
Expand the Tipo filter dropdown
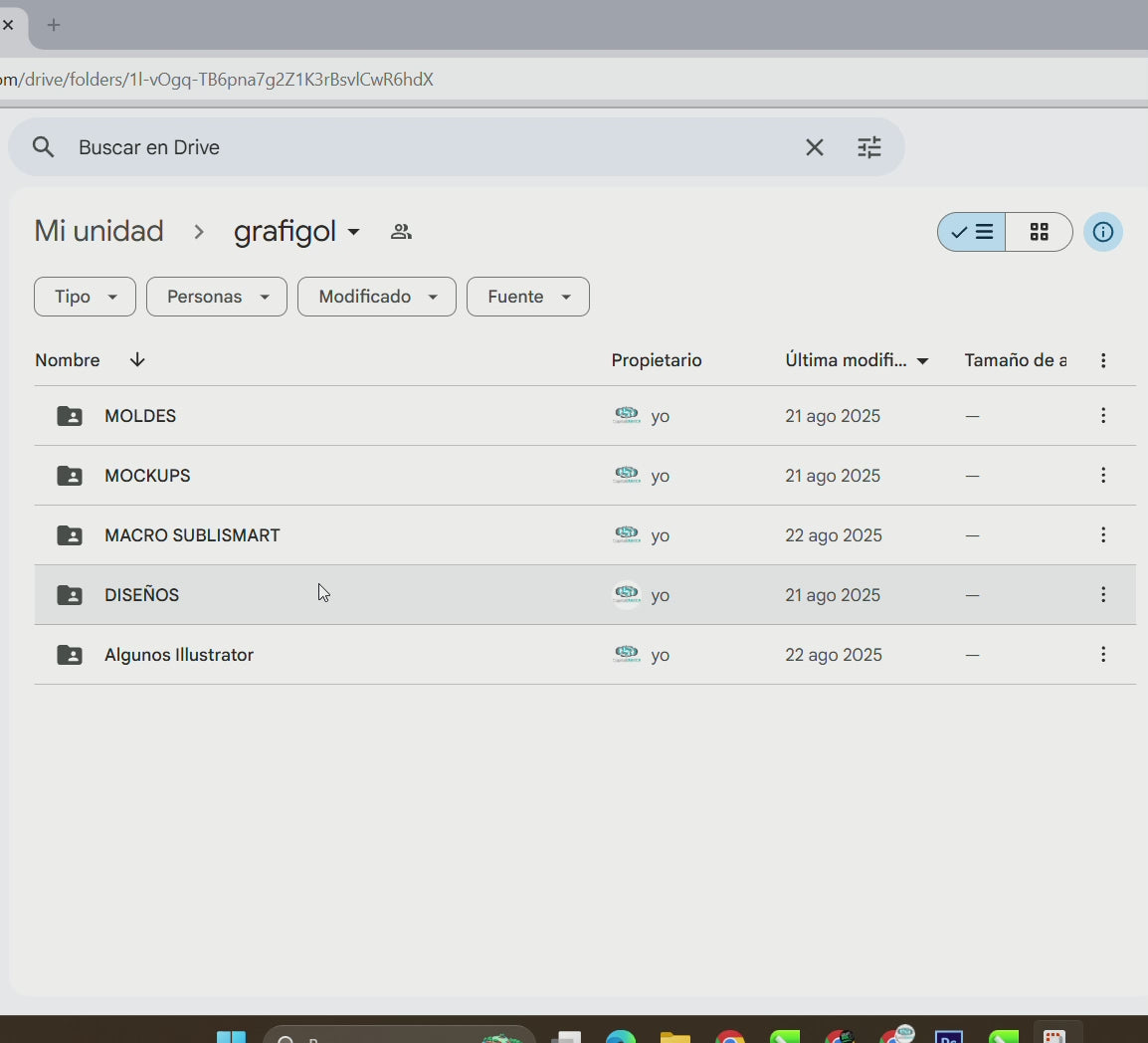point(85,297)
